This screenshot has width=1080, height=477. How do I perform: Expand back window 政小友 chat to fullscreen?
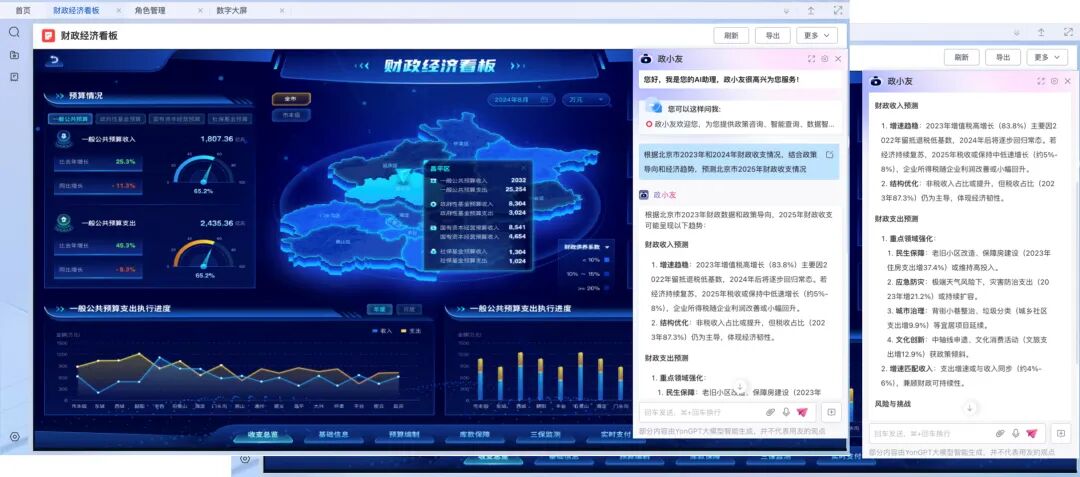click(x=1041, y=81)
